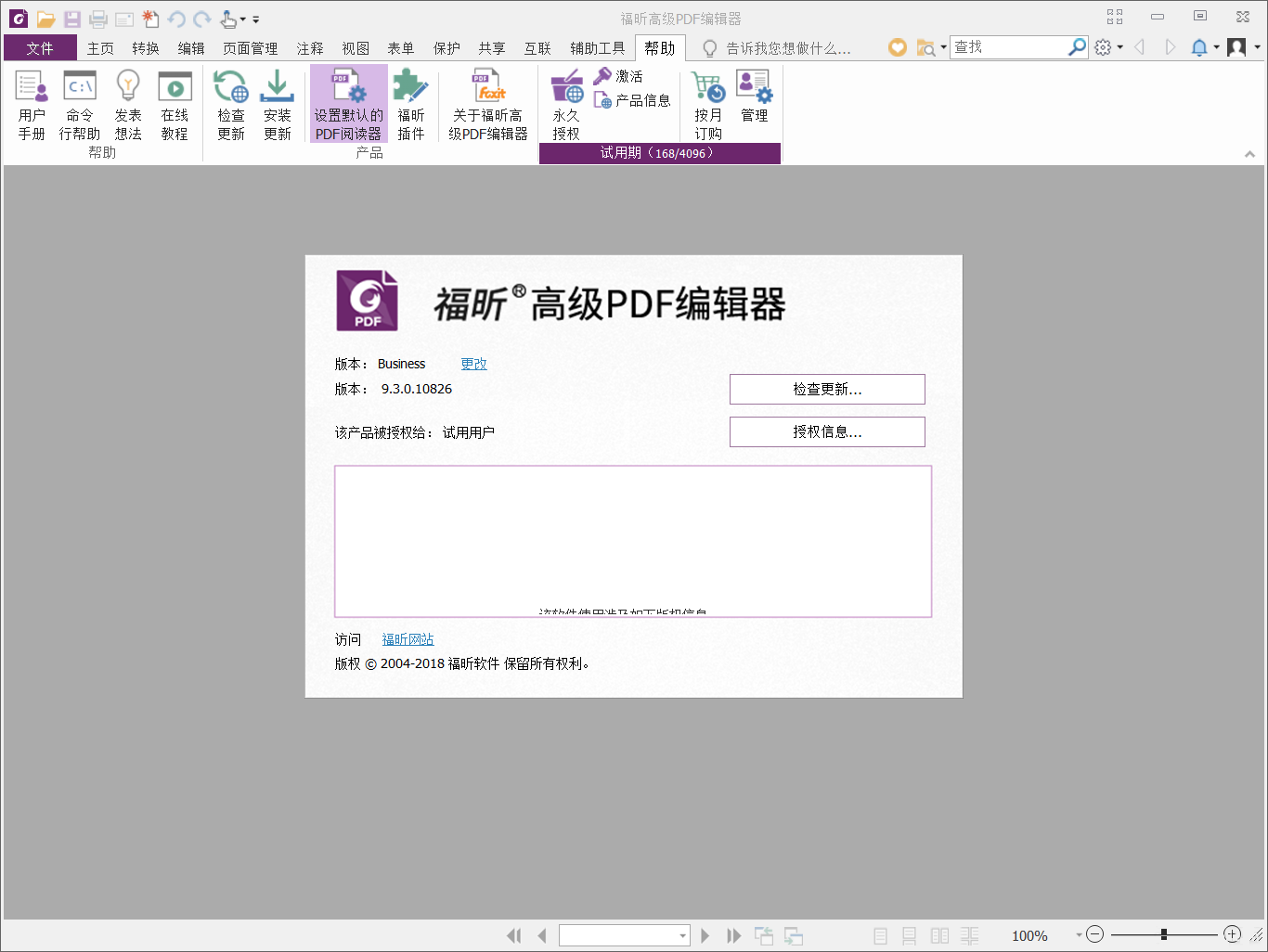Open 福昕插件 plugins icon
Screen dimensions: 1268x952
(x=410, y=106)
